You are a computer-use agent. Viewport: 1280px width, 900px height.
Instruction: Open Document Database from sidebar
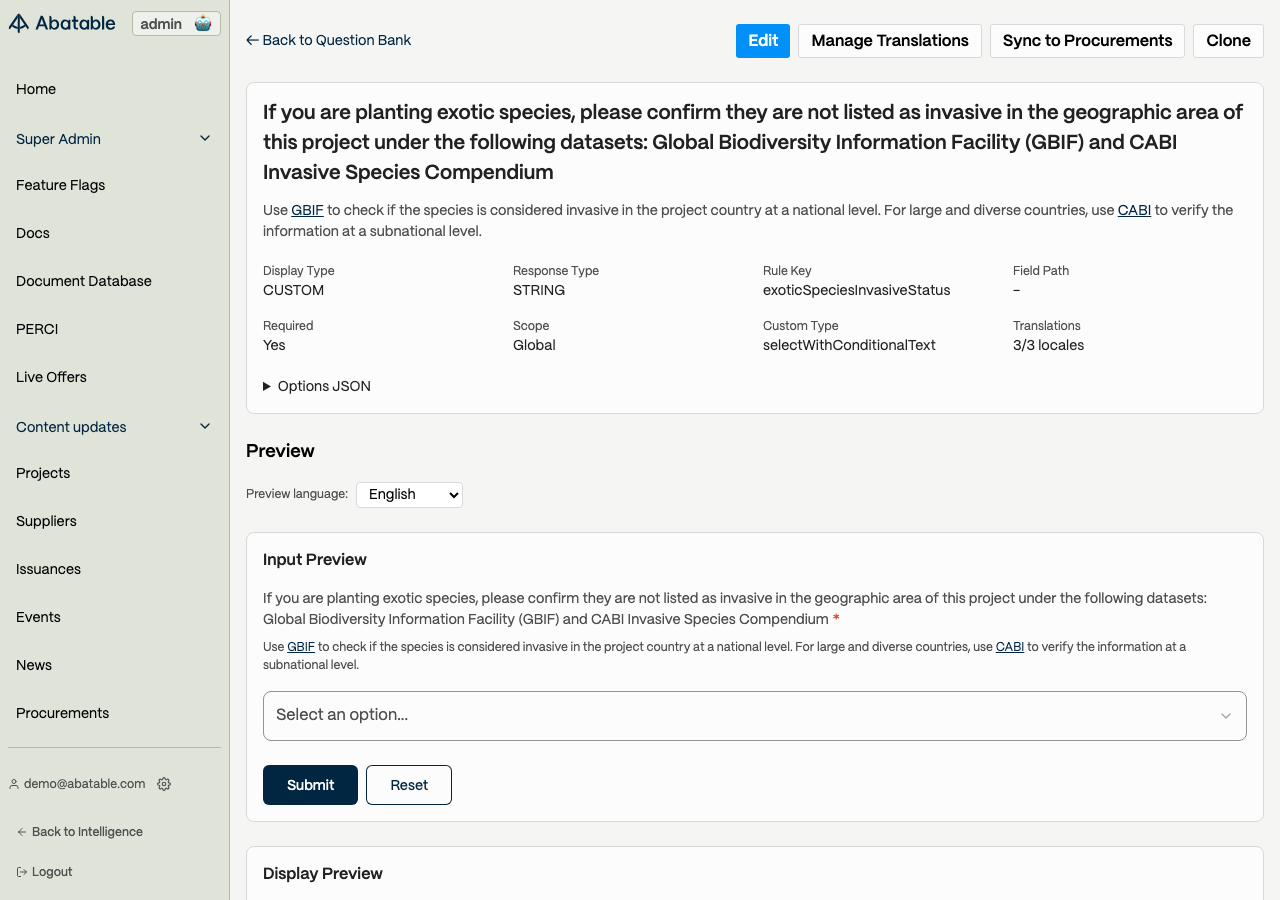(x=84, y=281)
